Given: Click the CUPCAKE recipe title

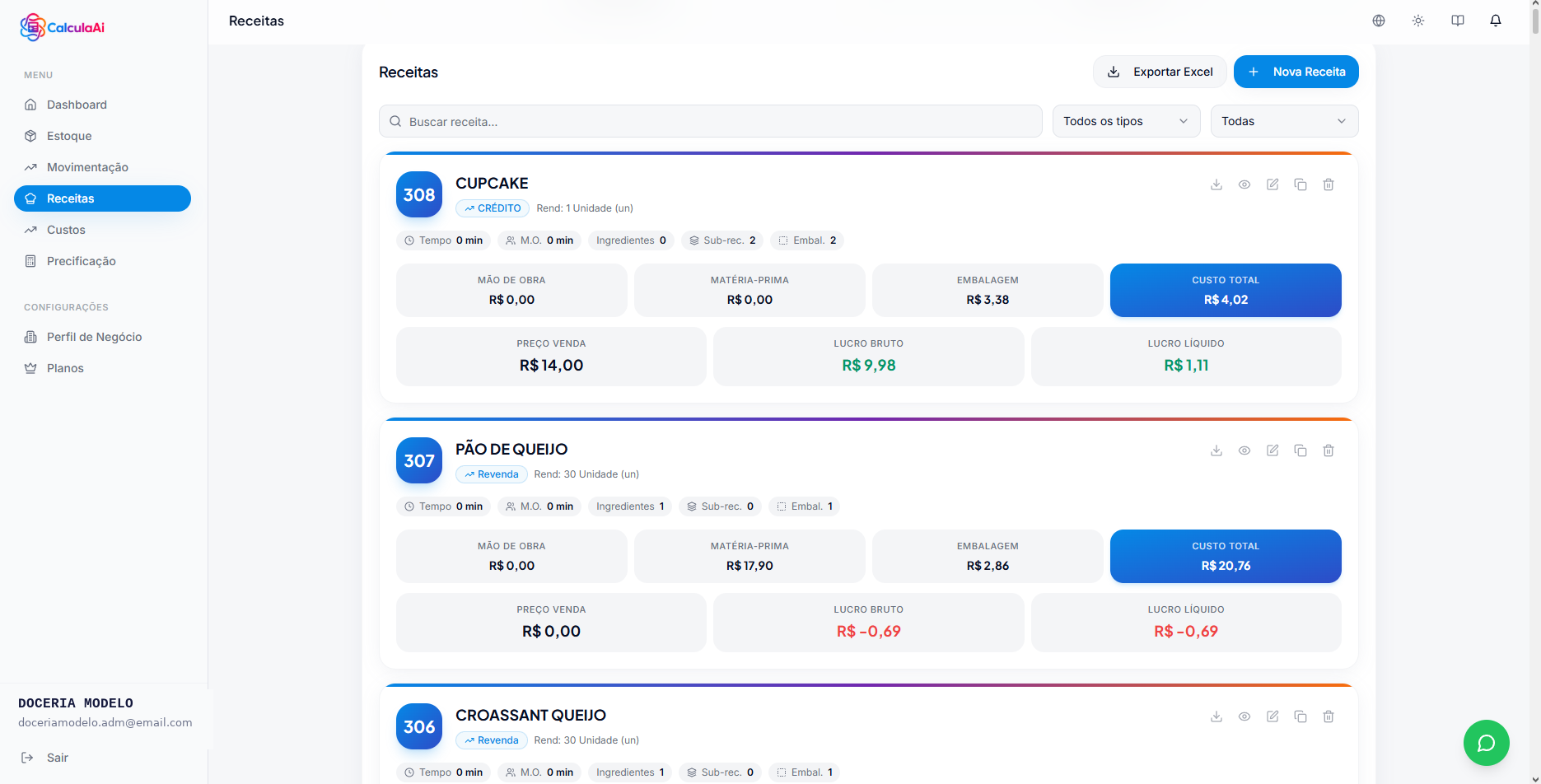Looking at the screenshot, I should click(x=492, y=183).
